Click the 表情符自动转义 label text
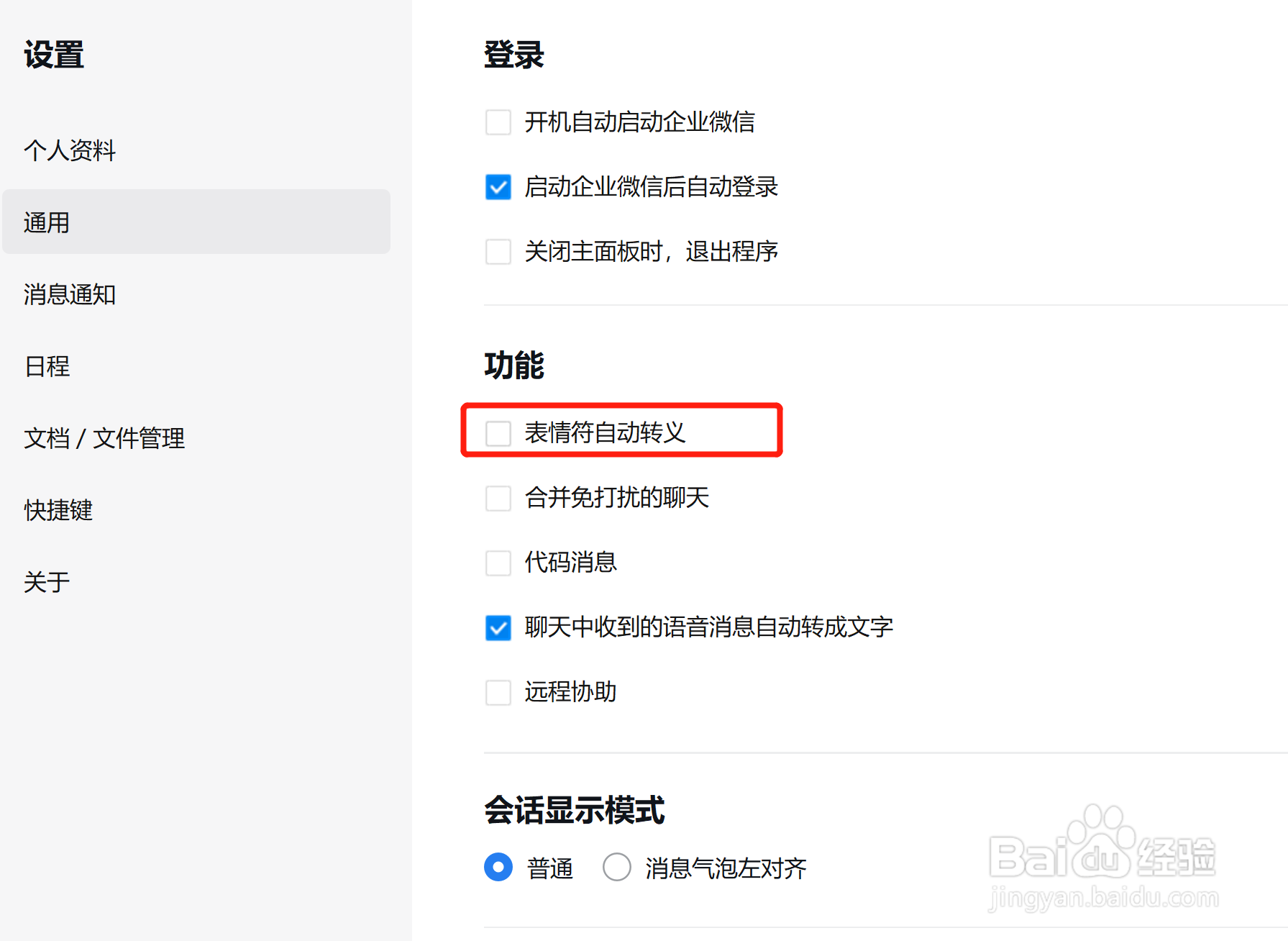Image resolution: width=1288 pixels, height=941 pixels. (x=605, y=432)
